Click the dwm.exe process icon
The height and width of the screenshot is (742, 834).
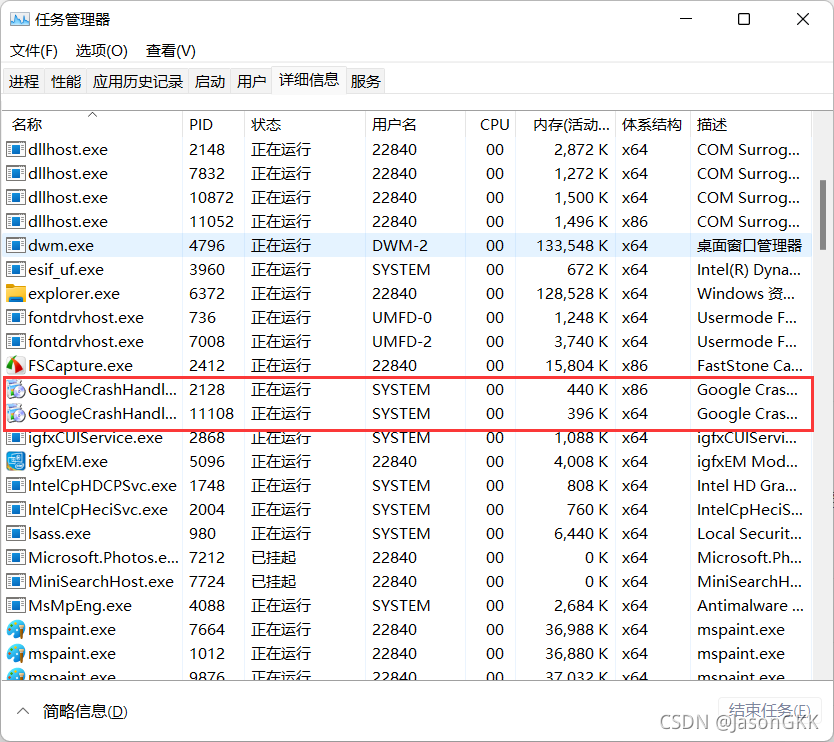[x=15, y=245]
